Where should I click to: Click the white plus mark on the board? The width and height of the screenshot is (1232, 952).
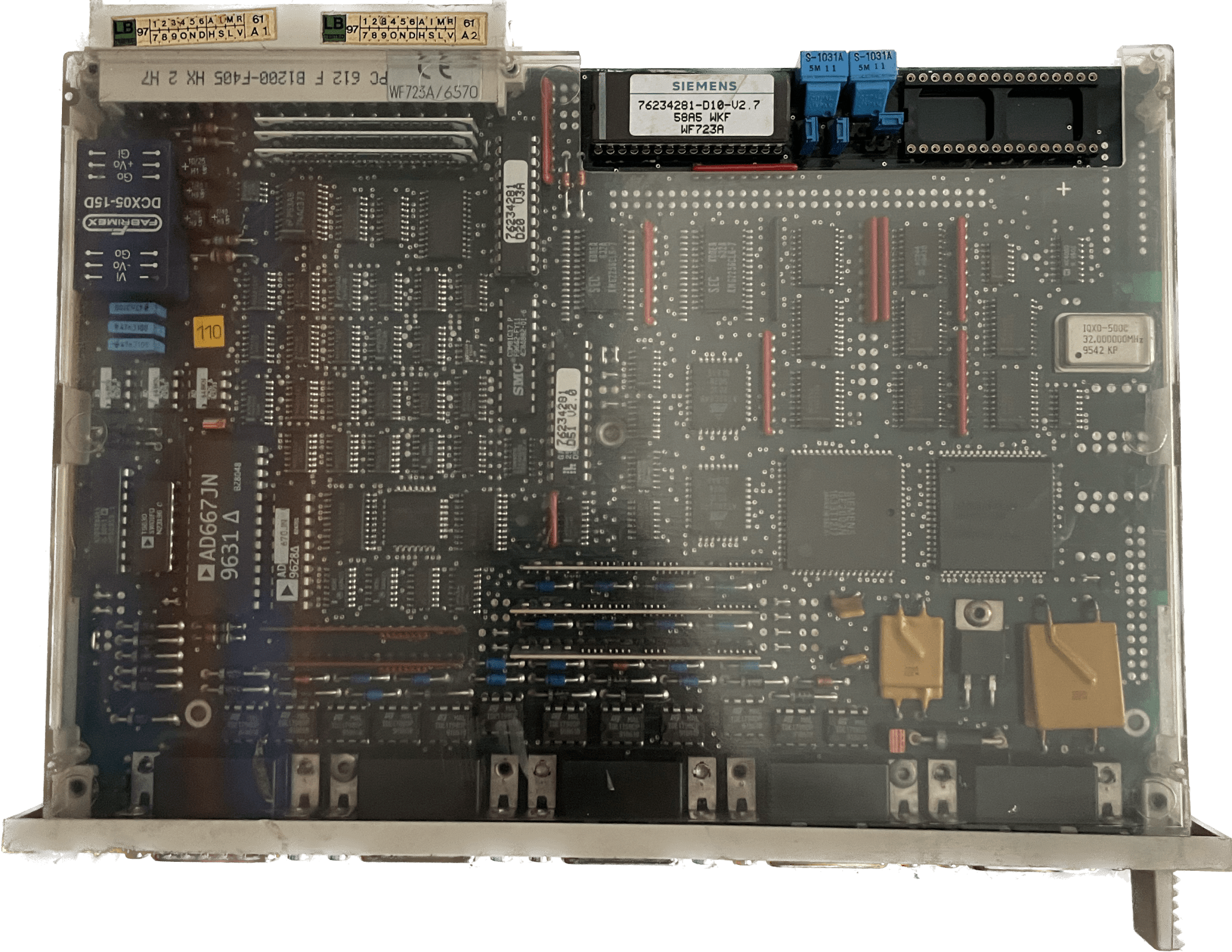[1064, 189]
